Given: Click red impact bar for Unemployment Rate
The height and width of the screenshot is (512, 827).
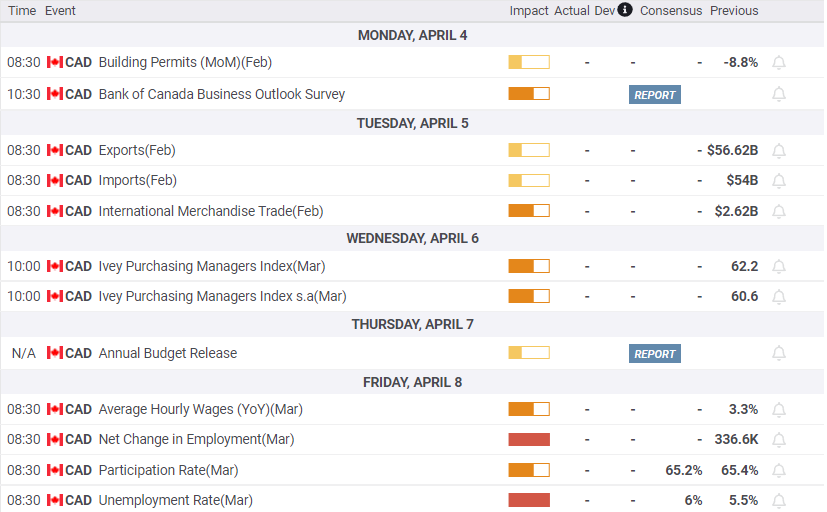Looking at the screenshot, I should [529, 500].
